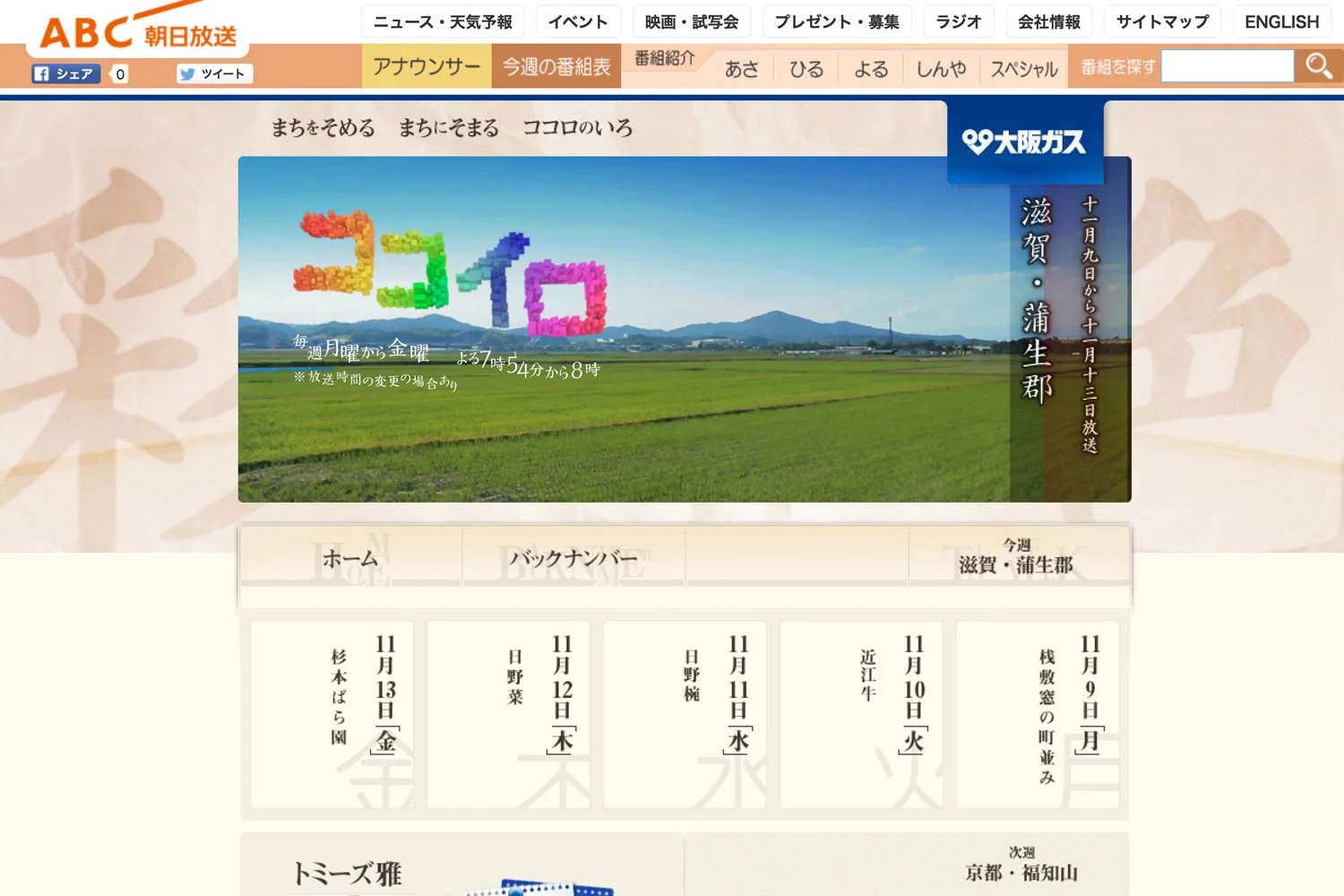Switch site language to ENGLISH

(1281, 22)
